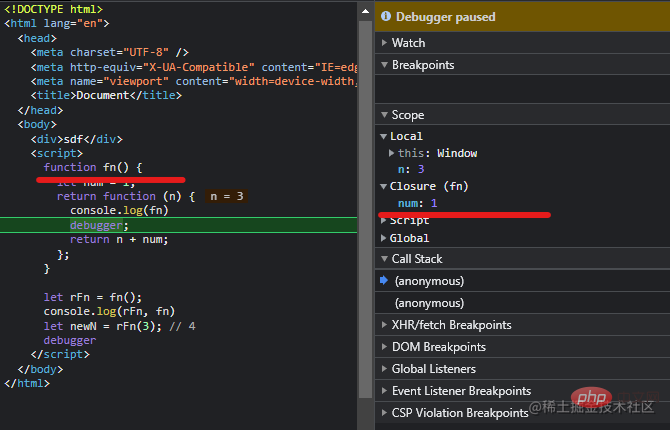Expand the 'this: Window' object

coord(391,153)
